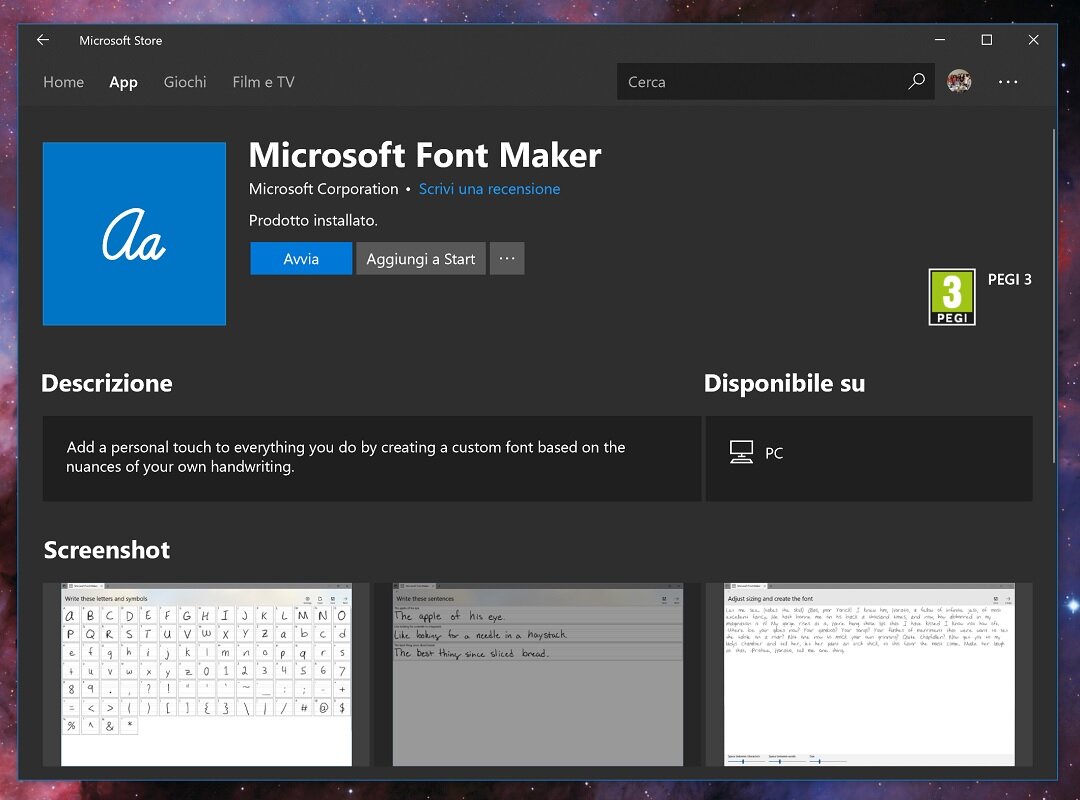Open the See more ellipsis in the top bar
This screenshot has width=1080, height=800.
coord(1008,82)
